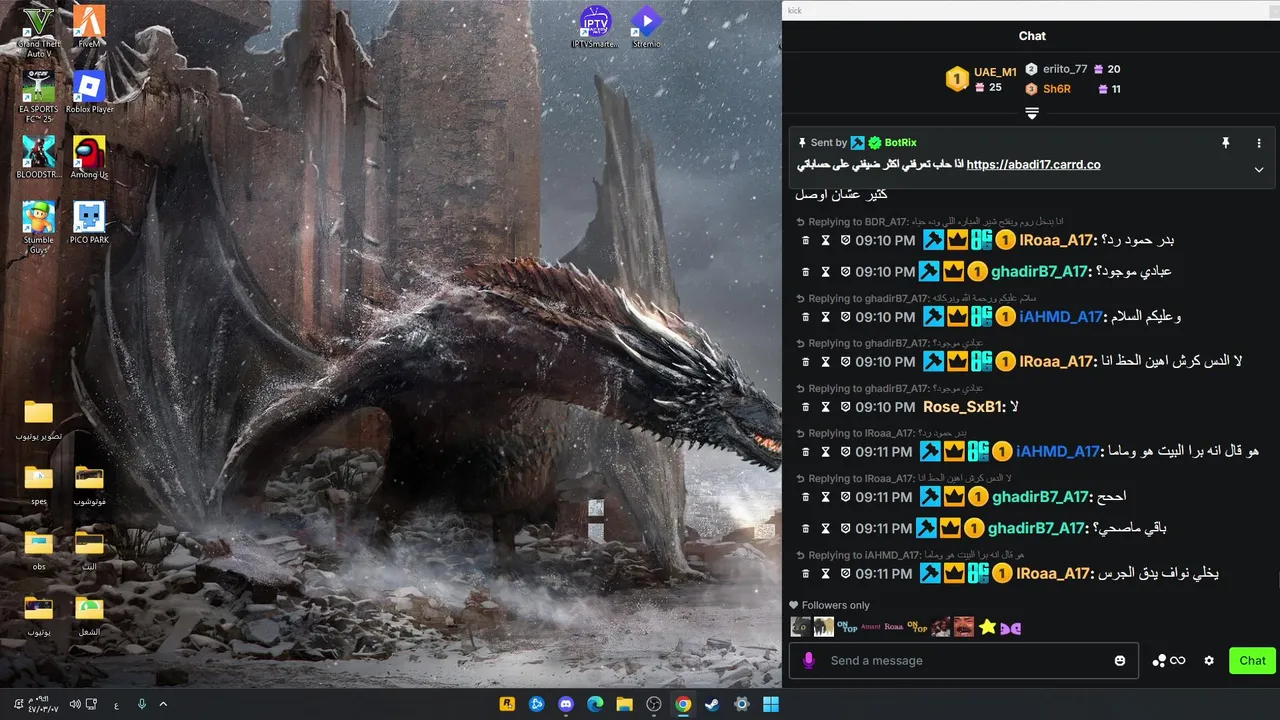Open the obs folder on desktop
Image resolution: width=1280 pixels, height=720 pixels.
[x=38, y=551]
